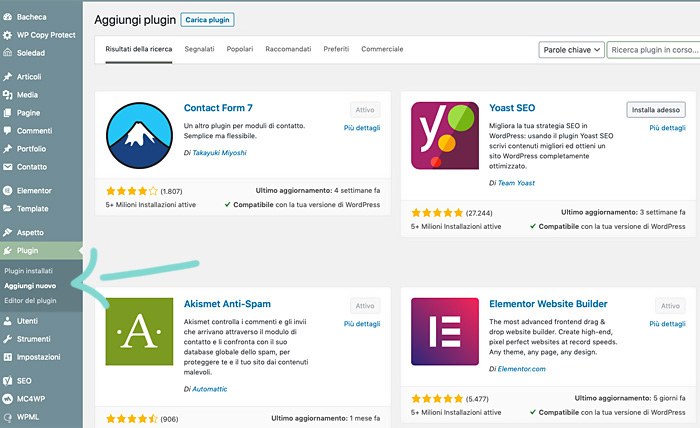Open Più dettagli for Elementor Website Builder
Viewport: 700px width, 428px height.
click(x=667, y=324)
